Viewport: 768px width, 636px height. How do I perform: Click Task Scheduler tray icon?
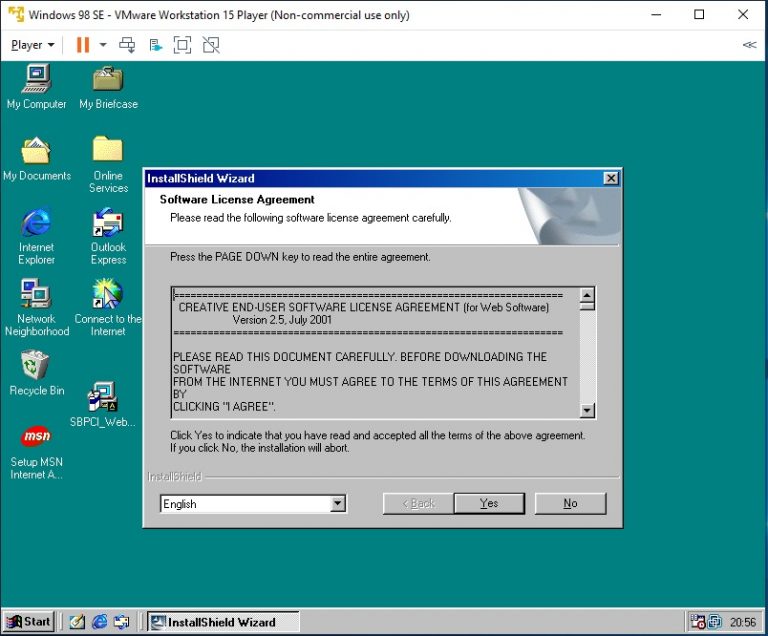[697, 622]
